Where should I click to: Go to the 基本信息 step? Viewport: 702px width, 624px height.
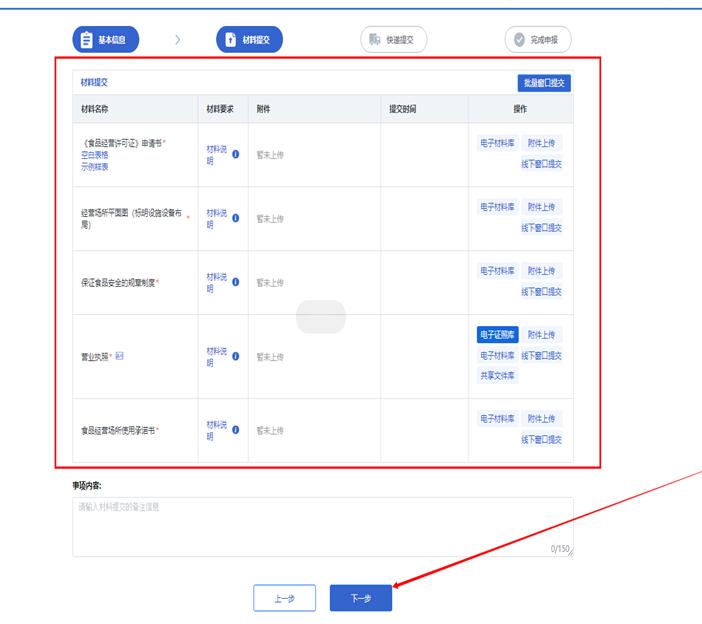(x=105, y=40)
